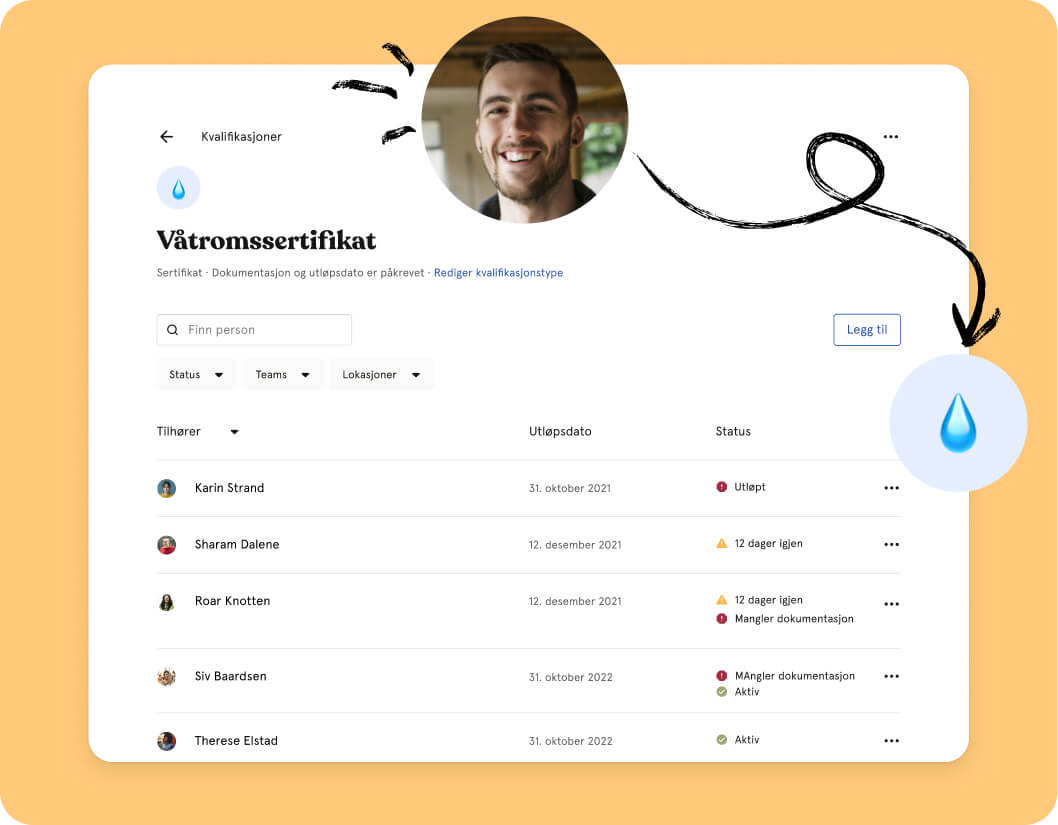1058x825 pixels.
Task: Click the Legg til button
Action: point(867,330)
